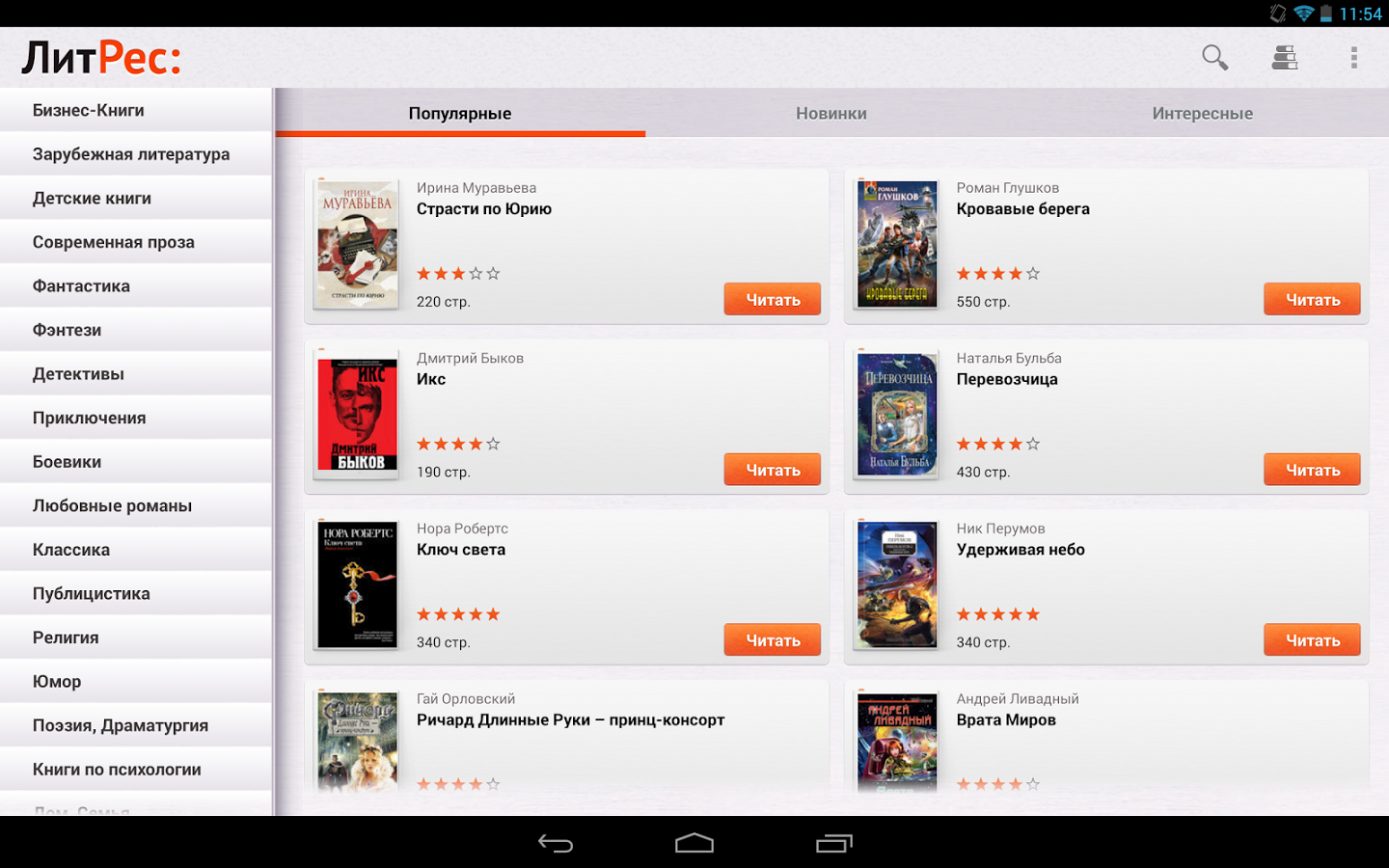1389x868 pixels.
Task: Tap the star rating of Ключ света
Action: (x=458, y=614)
